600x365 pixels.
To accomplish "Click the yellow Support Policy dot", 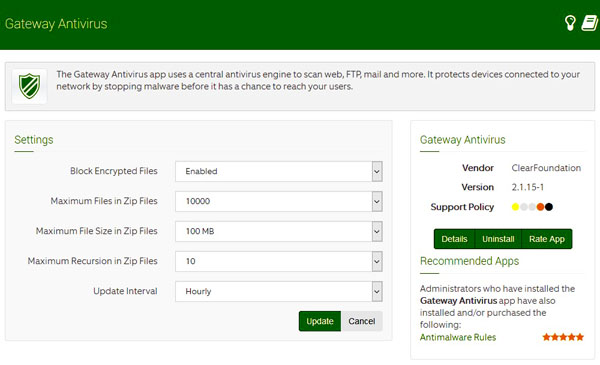I will [x=515, y=207].
